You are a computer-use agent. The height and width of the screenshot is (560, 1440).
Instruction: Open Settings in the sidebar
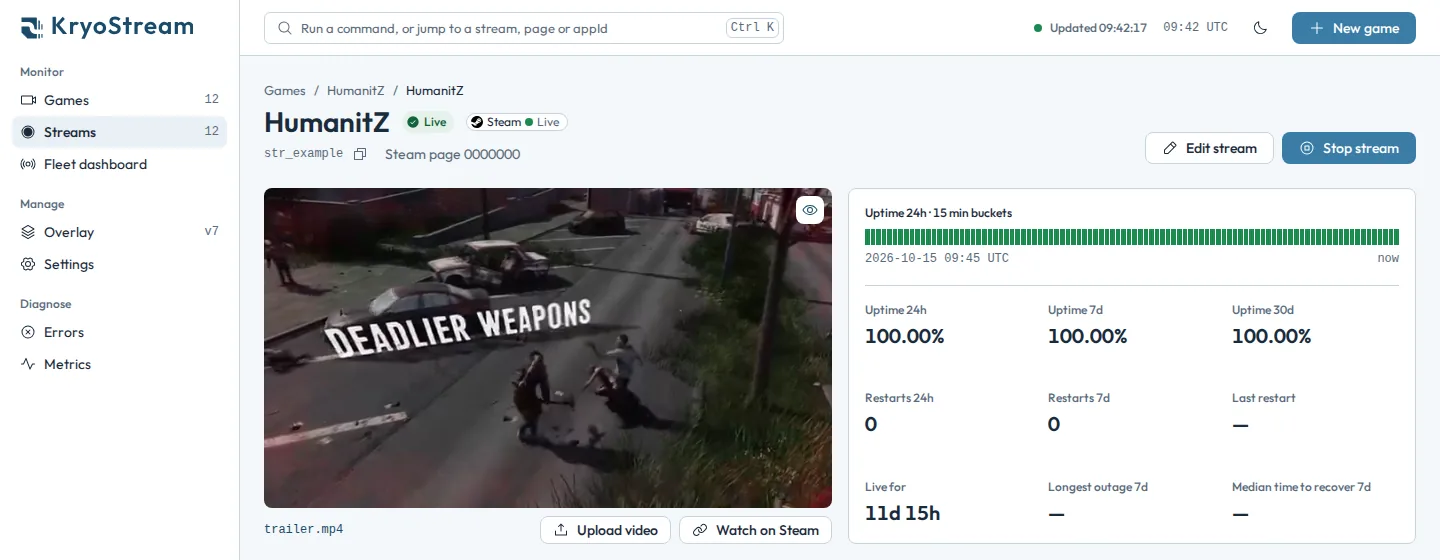119,264
